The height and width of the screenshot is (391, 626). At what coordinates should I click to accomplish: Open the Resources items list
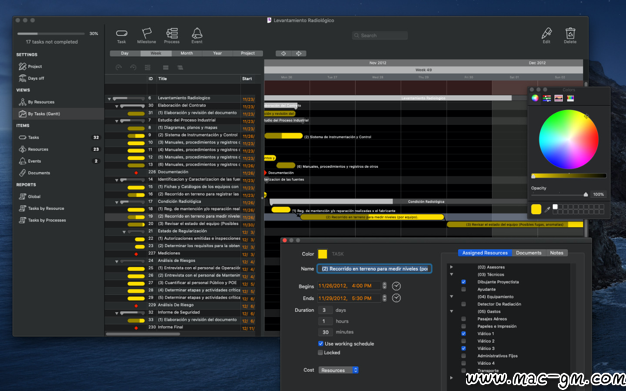(x=34, y=149)
